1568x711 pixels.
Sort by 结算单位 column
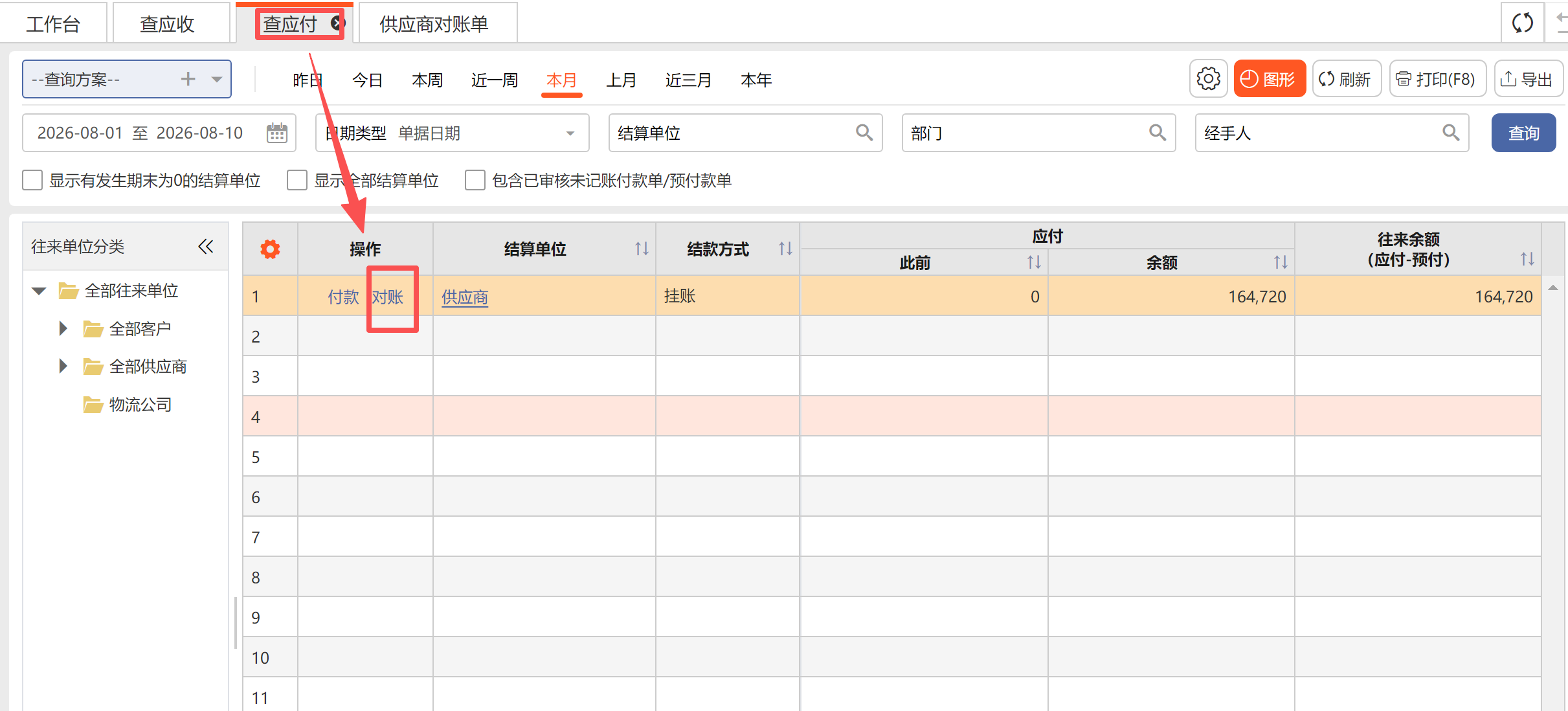[642, 249]
